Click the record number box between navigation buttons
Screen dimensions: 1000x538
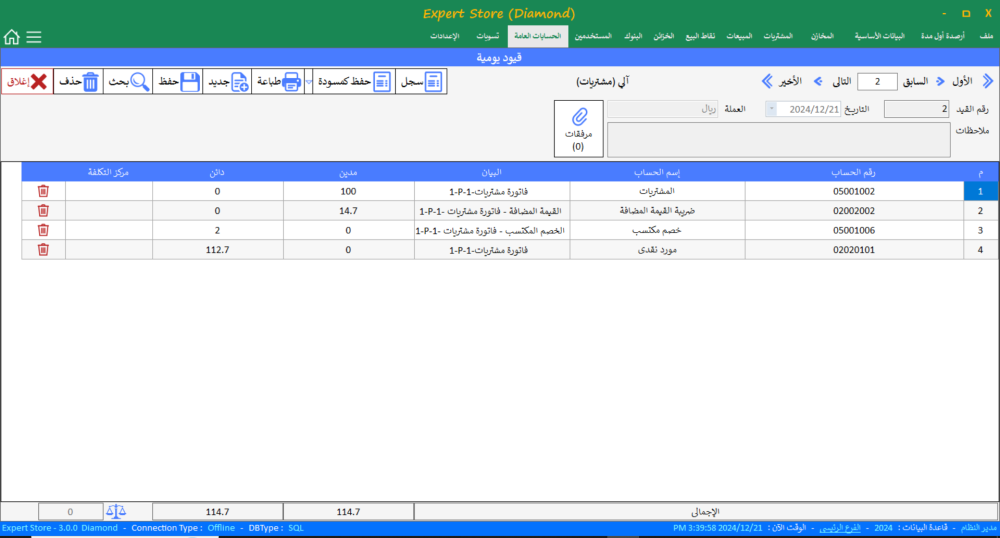coord(878,82)
